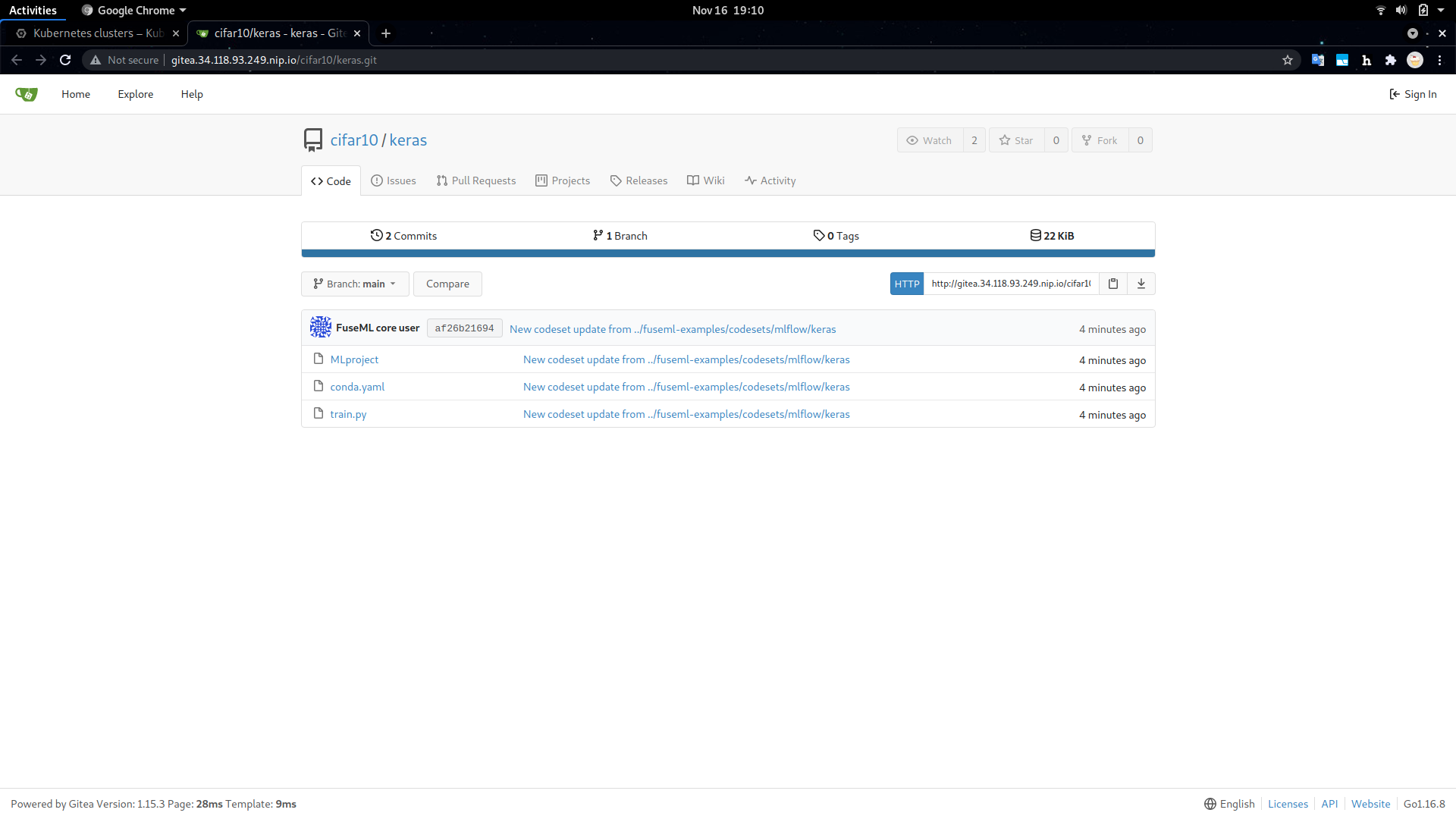
Task: Open the system status menu arrow
Action: coord(1441,11)
